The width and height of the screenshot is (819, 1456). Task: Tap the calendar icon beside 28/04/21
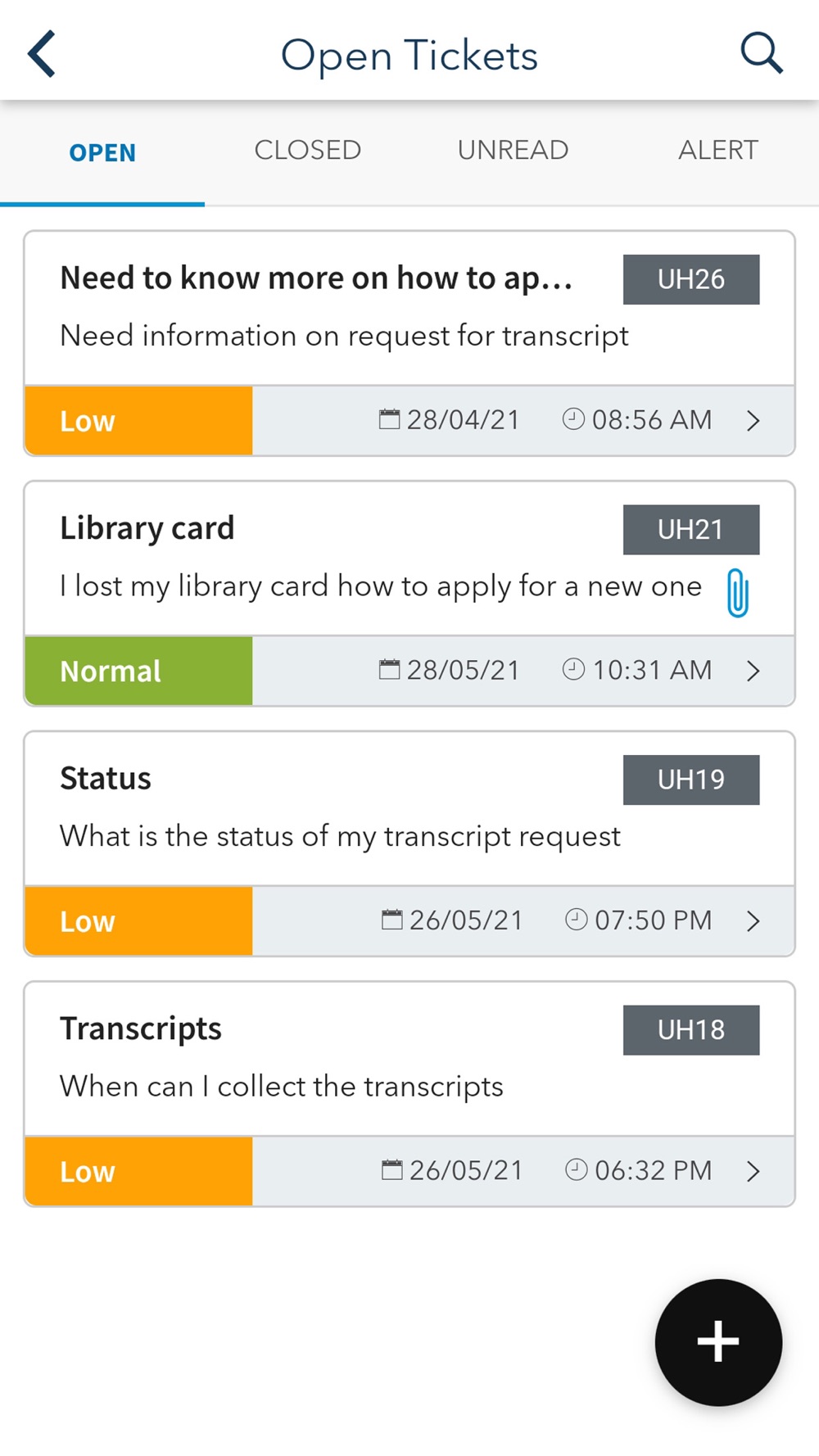pyautogui.click(x=389, y=420)
